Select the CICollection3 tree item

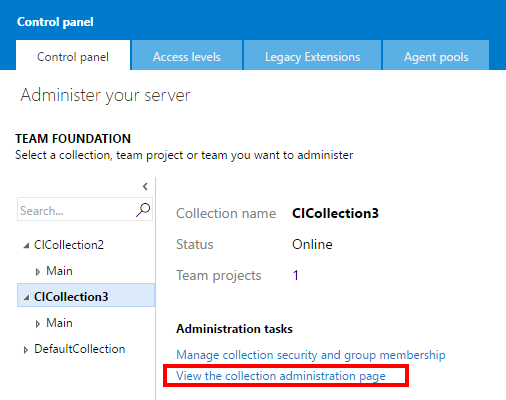[86, 295]
